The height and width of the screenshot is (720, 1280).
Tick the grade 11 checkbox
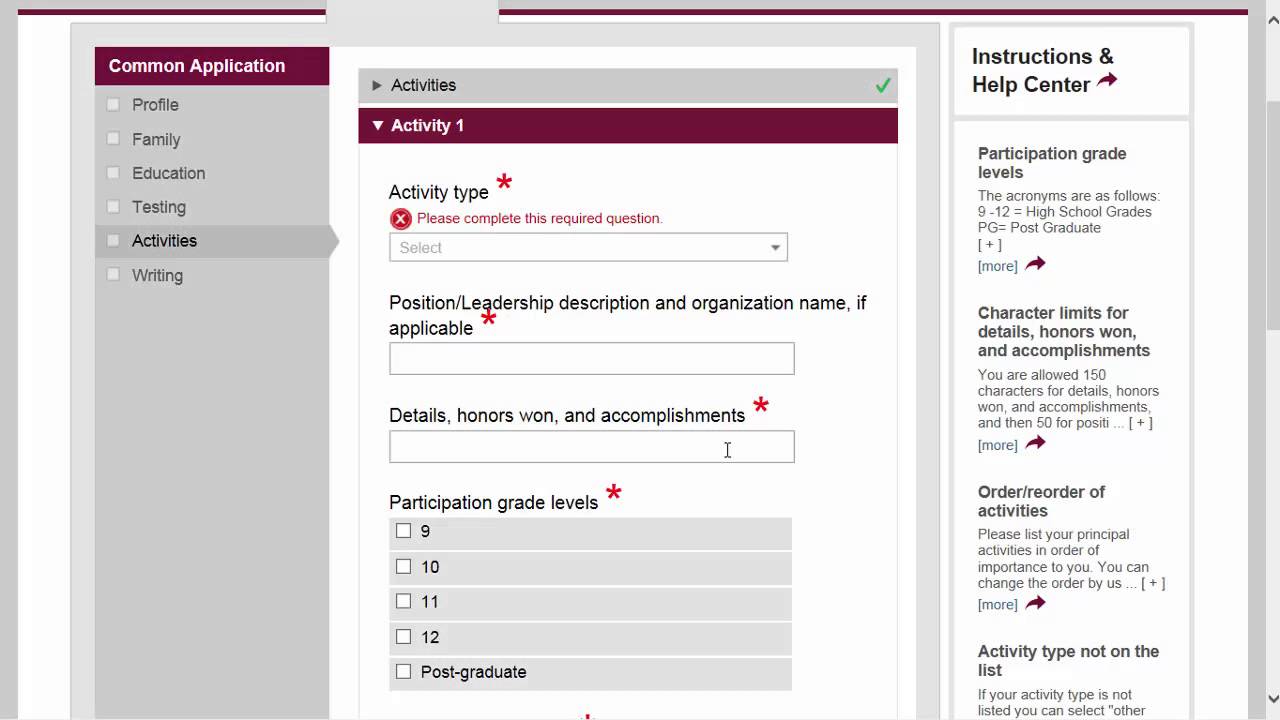(403, 601)
